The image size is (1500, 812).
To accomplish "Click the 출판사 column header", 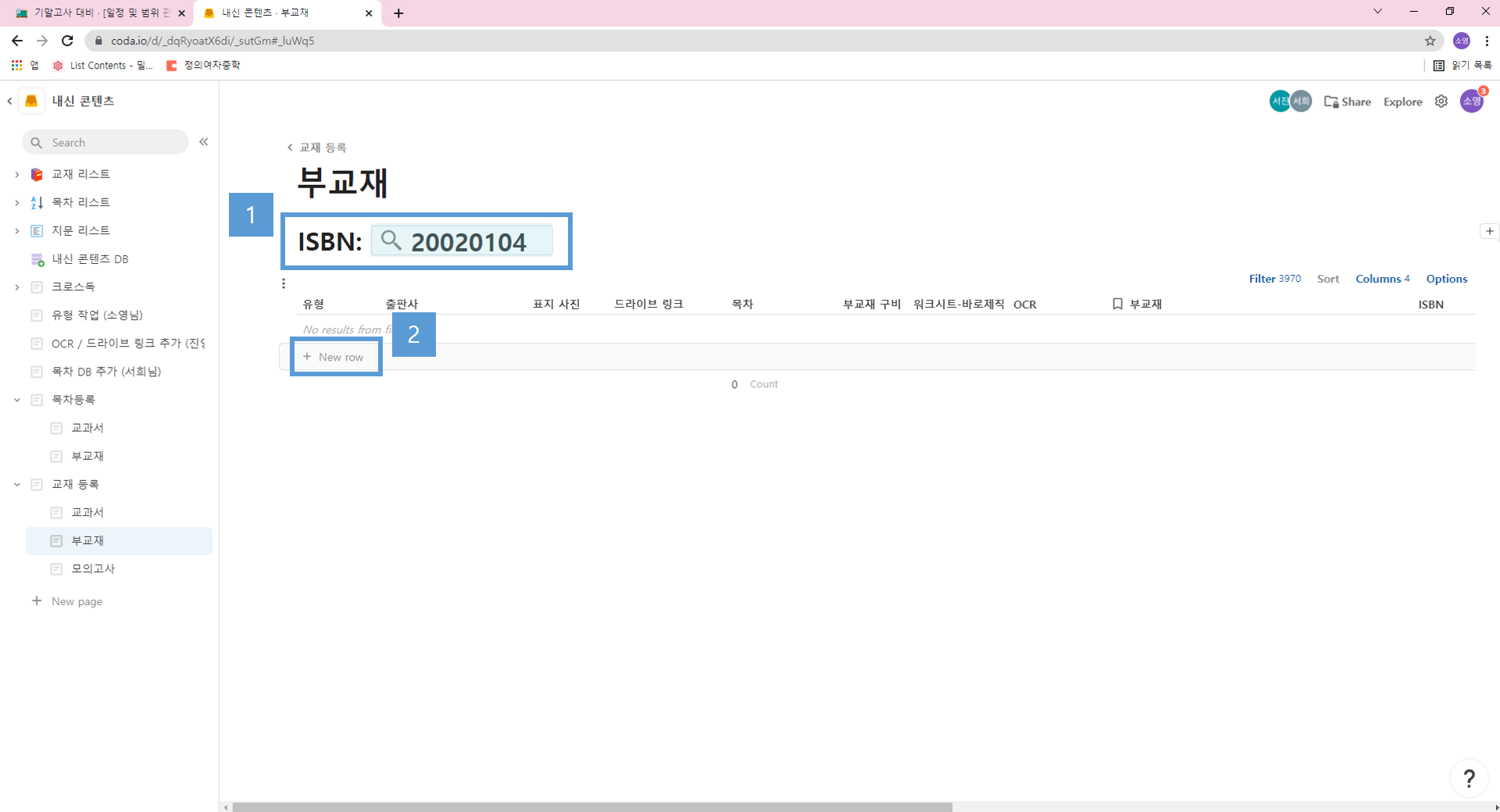I will coord(402,304).
